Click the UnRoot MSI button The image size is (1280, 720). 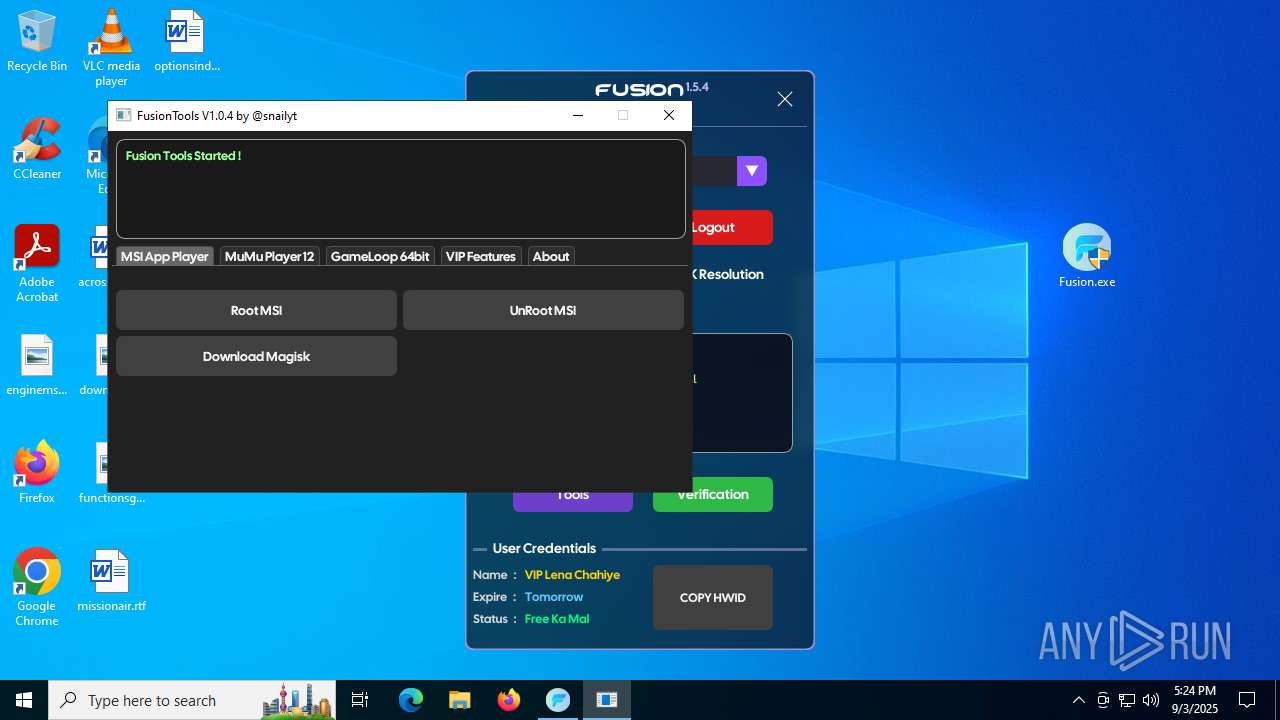click(x=543, y=310)
